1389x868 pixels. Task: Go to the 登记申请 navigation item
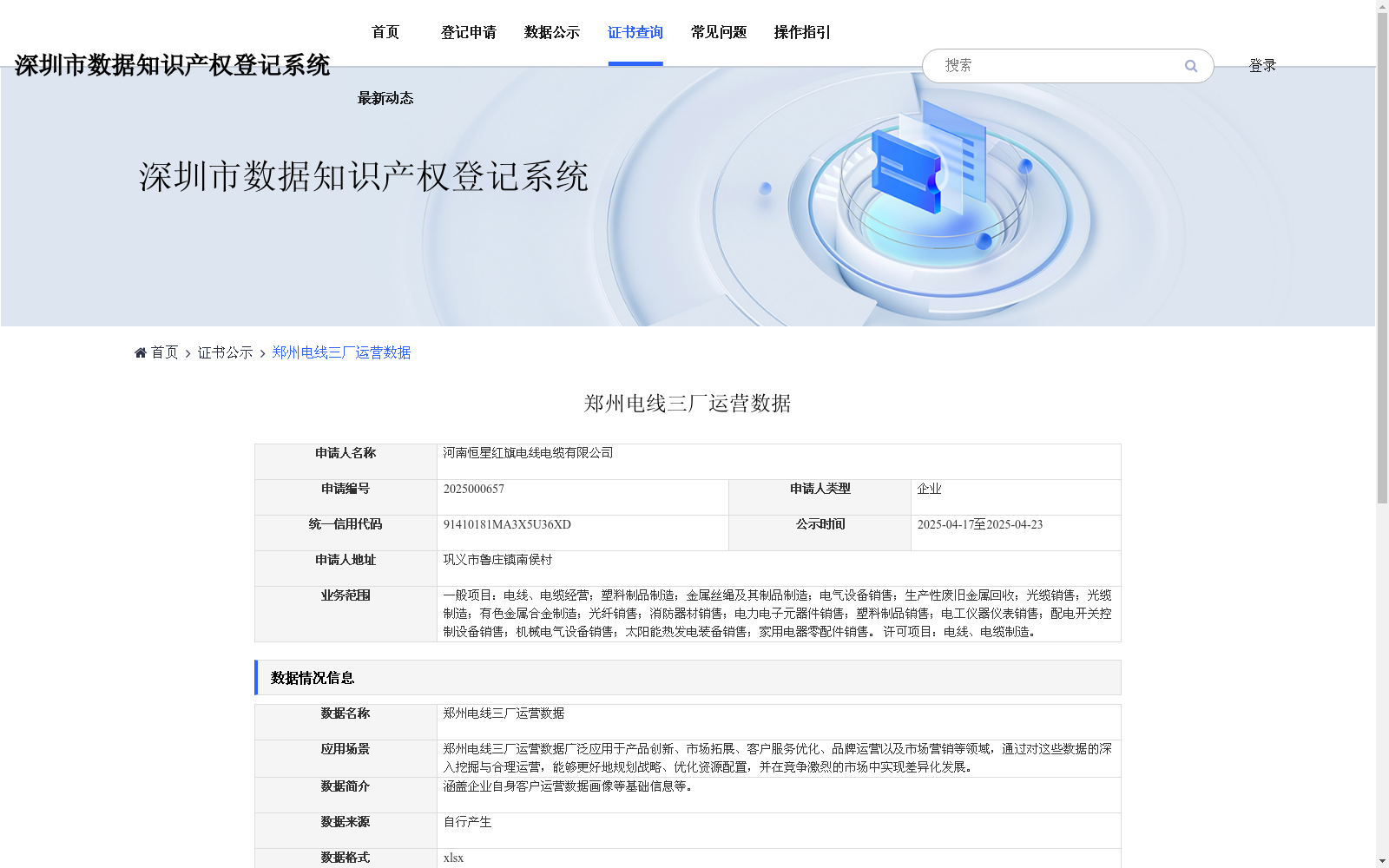(468, 33)
